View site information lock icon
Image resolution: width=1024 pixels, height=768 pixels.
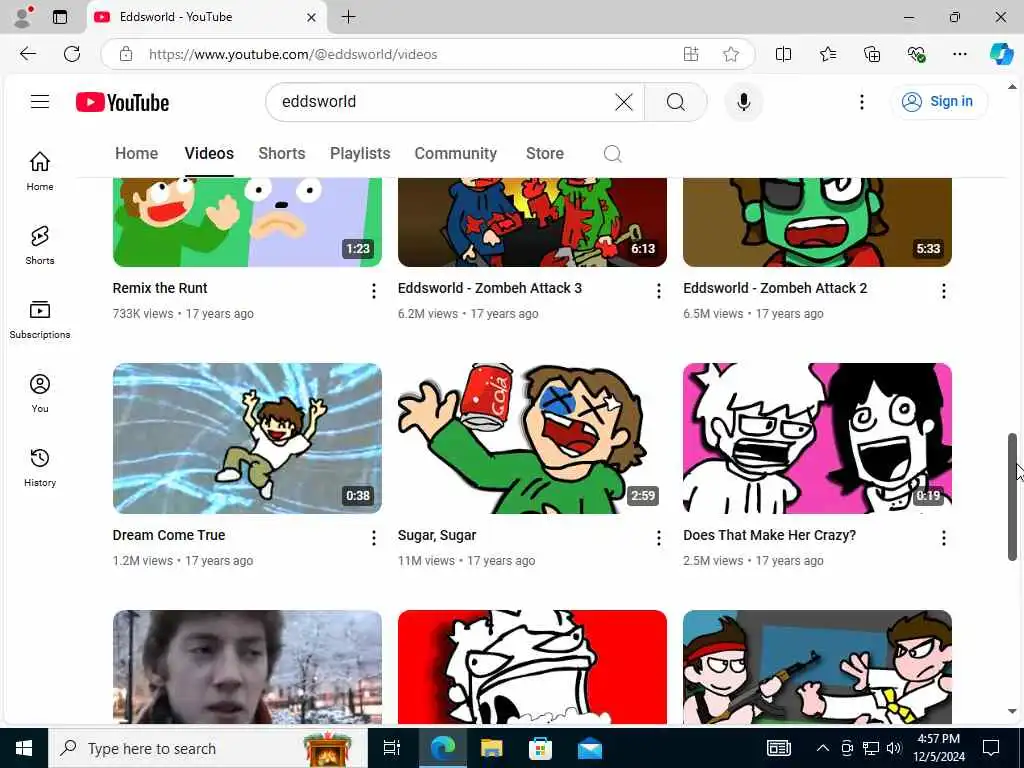pos(126,54)
